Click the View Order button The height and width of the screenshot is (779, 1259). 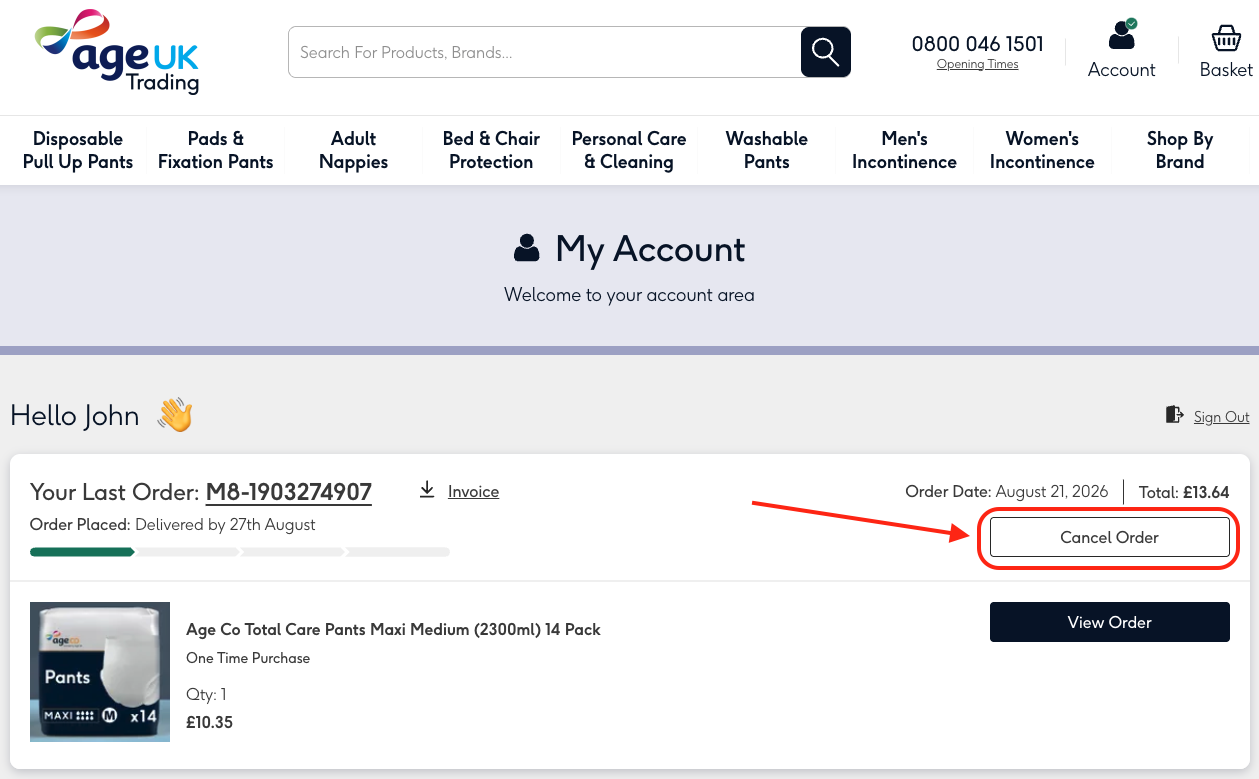pyautogui.click(x=1109, y=622)
